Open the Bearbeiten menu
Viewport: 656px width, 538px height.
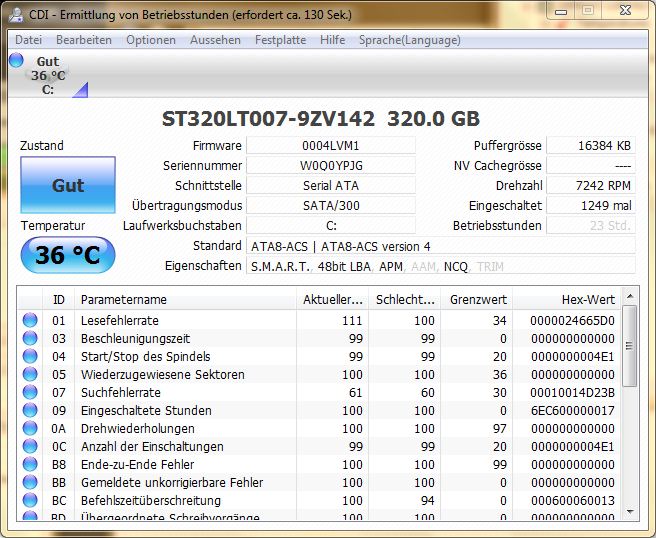pos(84,40)
